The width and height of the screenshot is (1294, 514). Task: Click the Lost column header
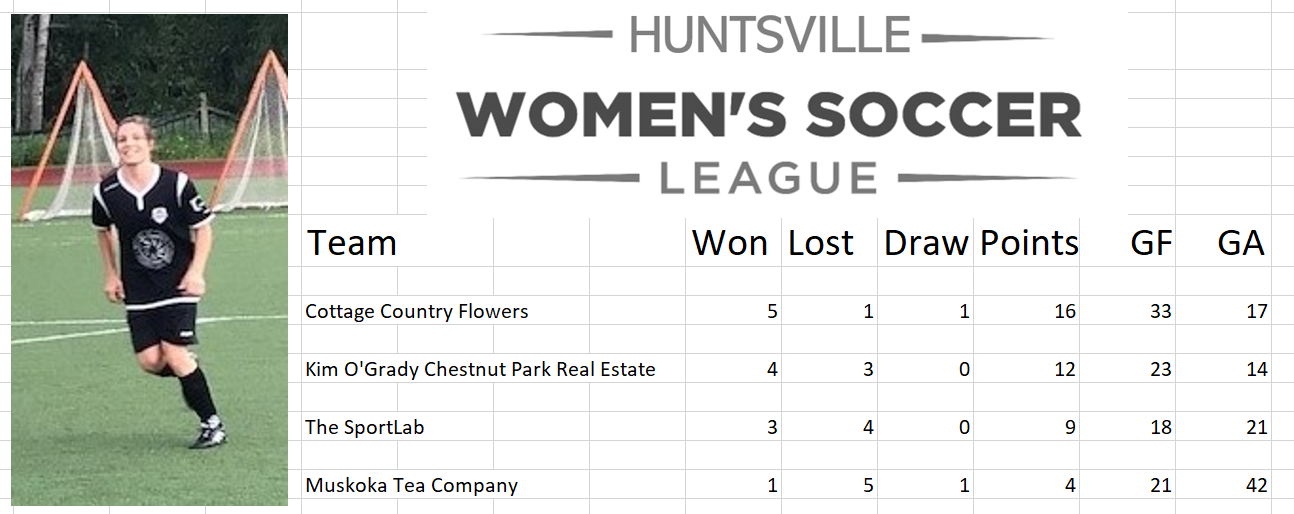tap(821, 243)
